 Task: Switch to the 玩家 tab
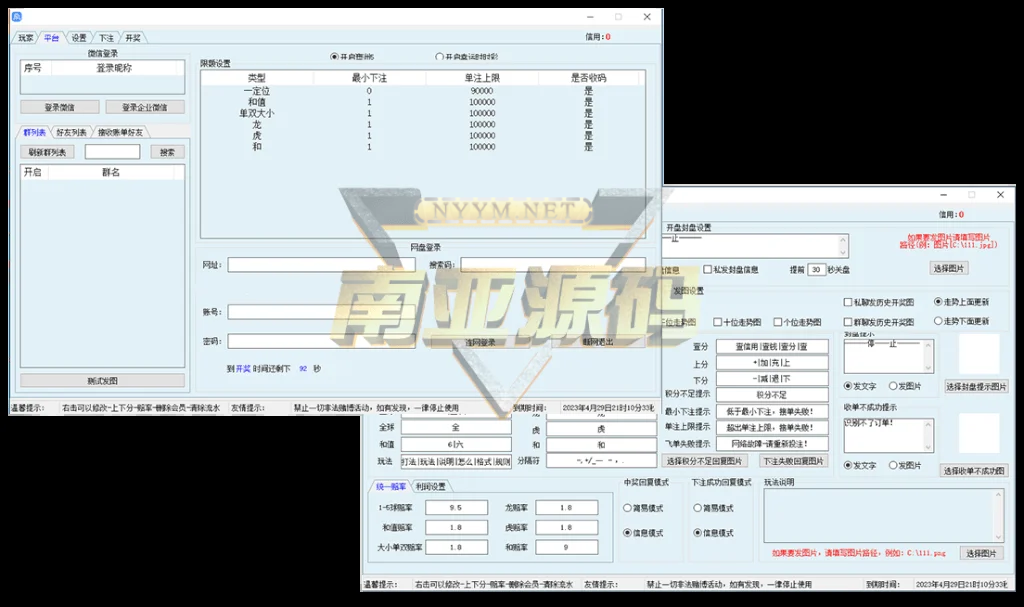click(x=26, y=38)
